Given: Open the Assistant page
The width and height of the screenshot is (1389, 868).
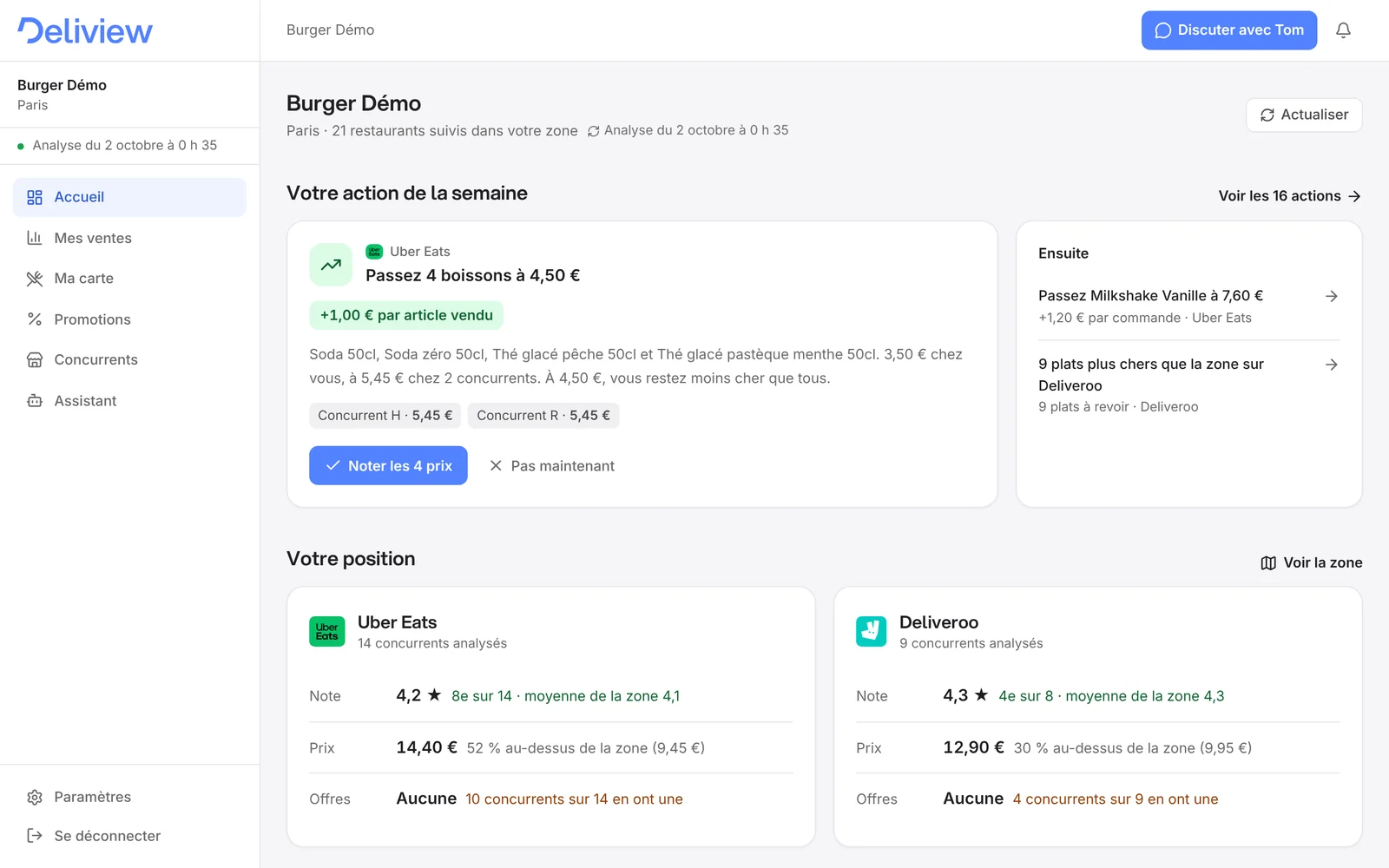Looking at the screenshot, I should coord(129,401).
